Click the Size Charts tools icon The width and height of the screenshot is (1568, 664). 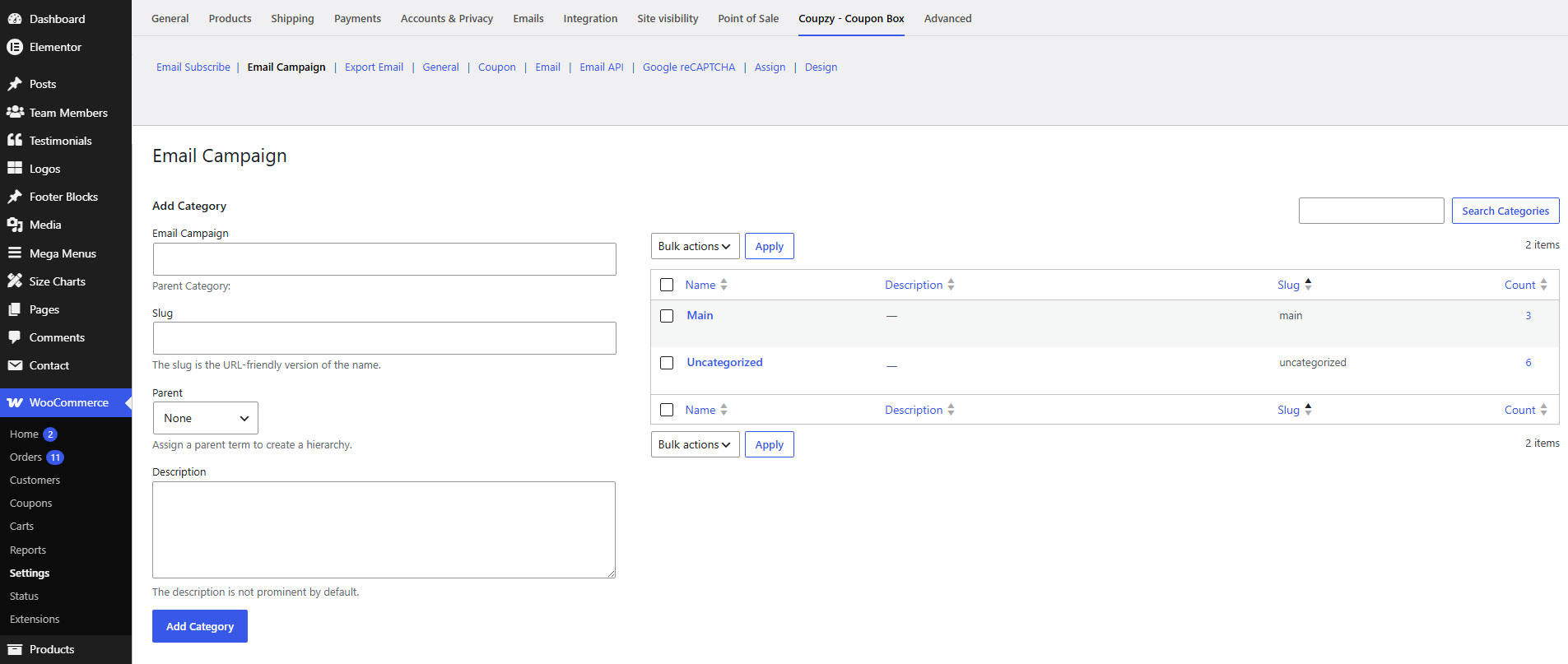click(15, 281)
